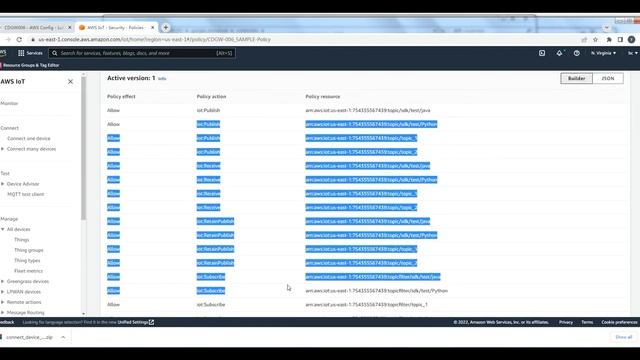The width and height of the screenshot is (640, 360).
Task: Switch to the CDOW006 AWS Config tab
Action: coord(35,27)
